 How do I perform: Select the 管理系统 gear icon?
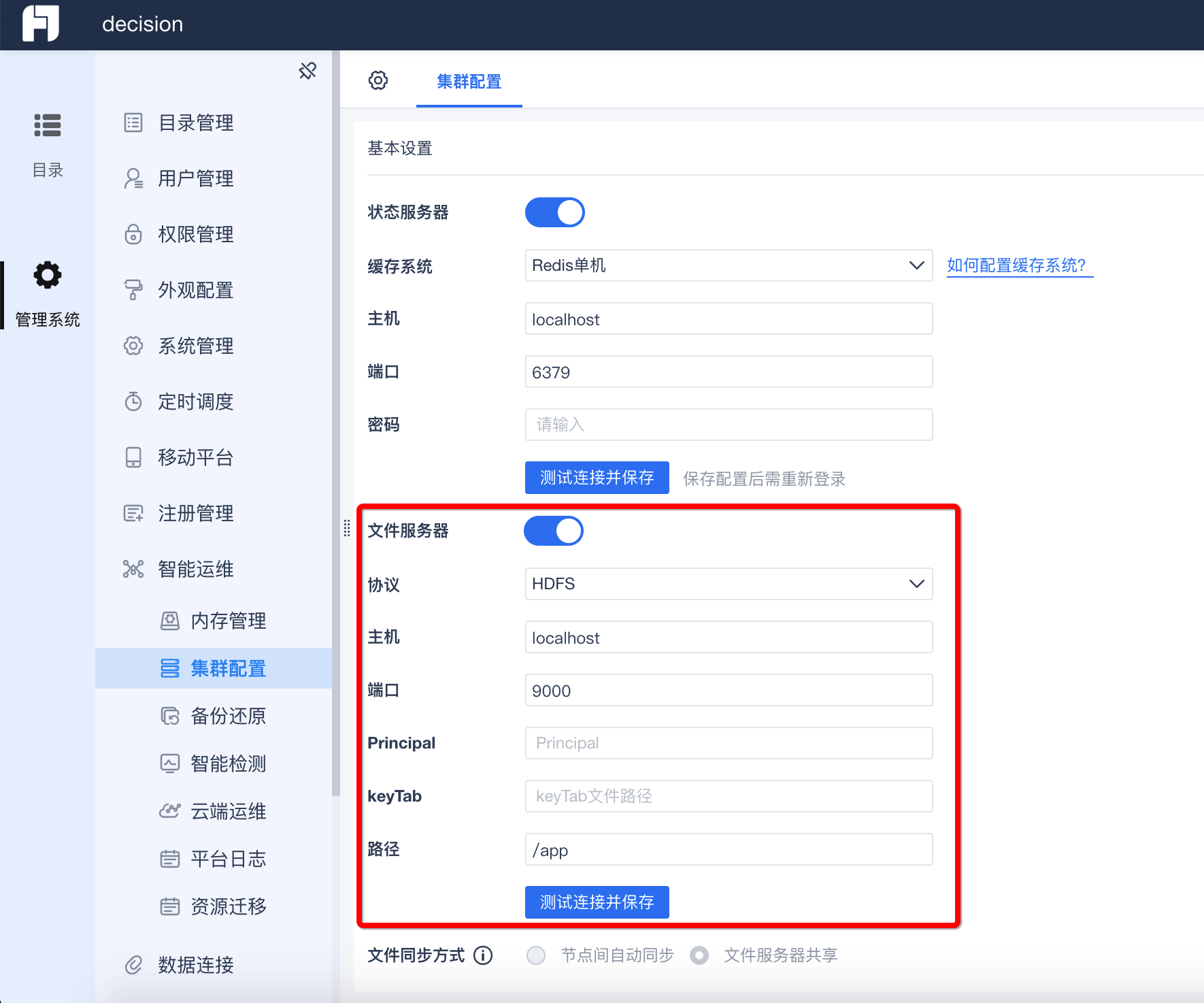[x=48, y=275]
